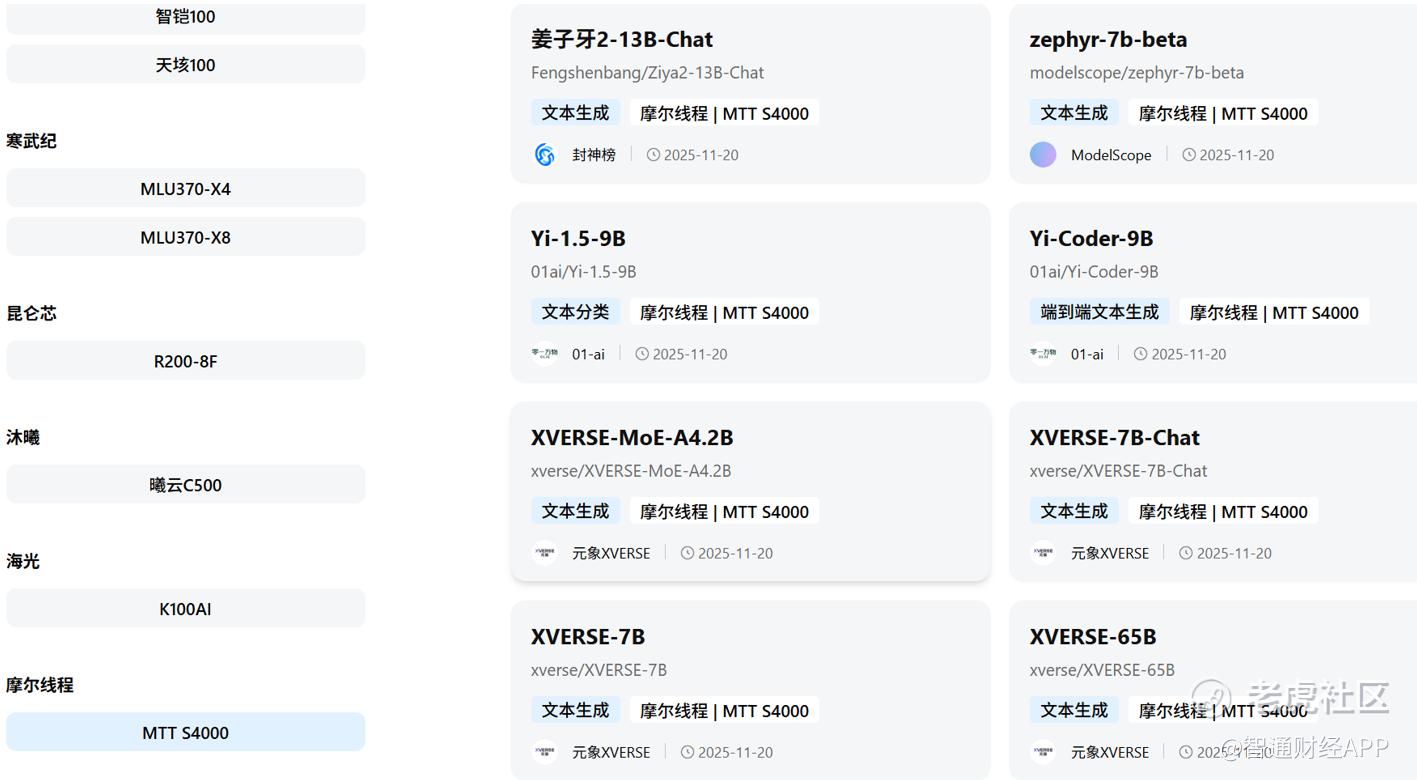Image resolution: width=1417 pixels, height=780 pixels.
Task: Click 文本生成 tag on XVERSE-65B card
Action: pos(1074,710)
